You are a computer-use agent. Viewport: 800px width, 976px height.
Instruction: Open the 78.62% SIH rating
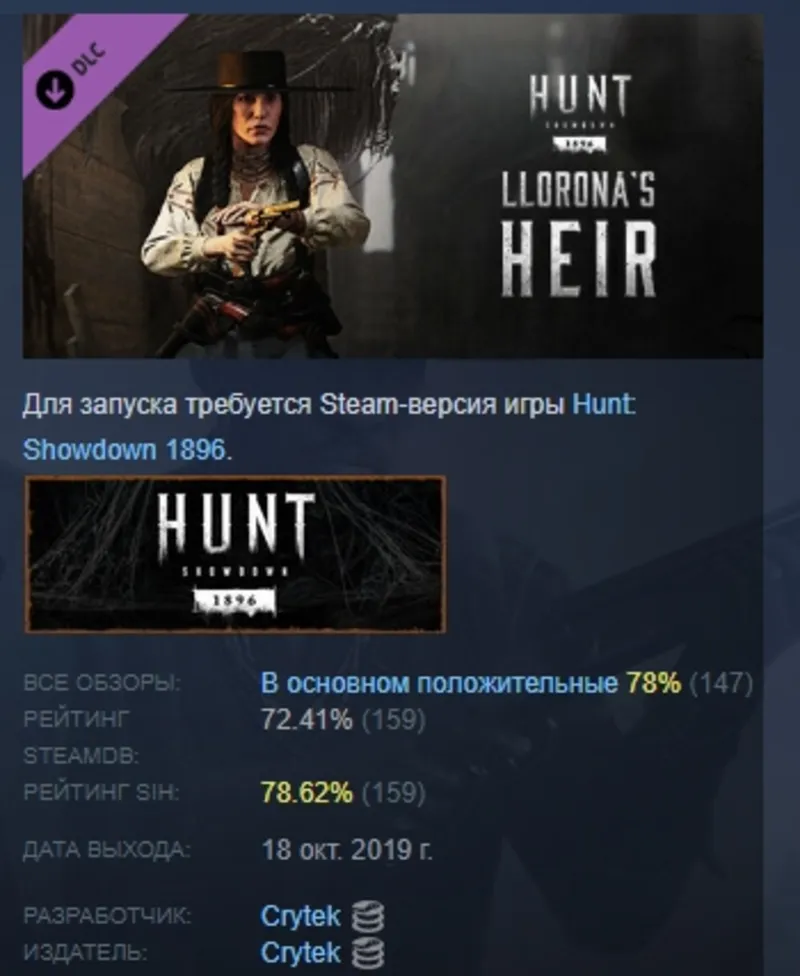tap(306, 792)
